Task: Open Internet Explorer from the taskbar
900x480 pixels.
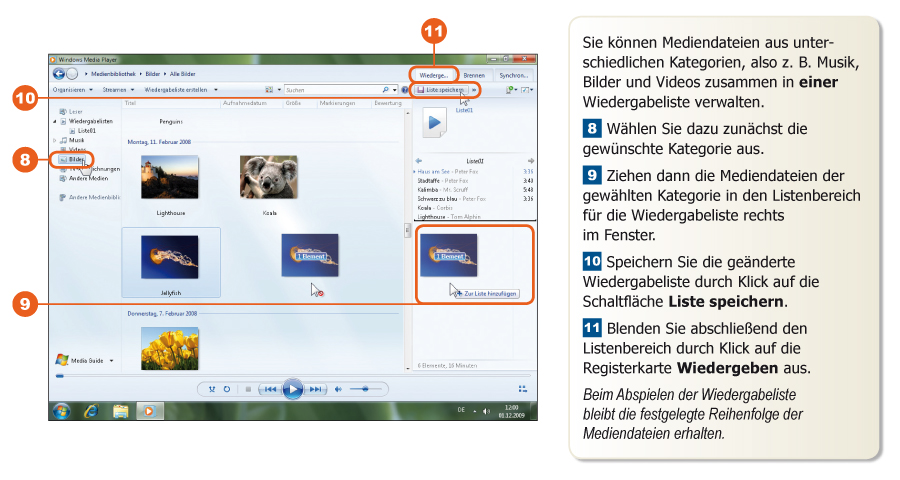Action: click(90, 411)
